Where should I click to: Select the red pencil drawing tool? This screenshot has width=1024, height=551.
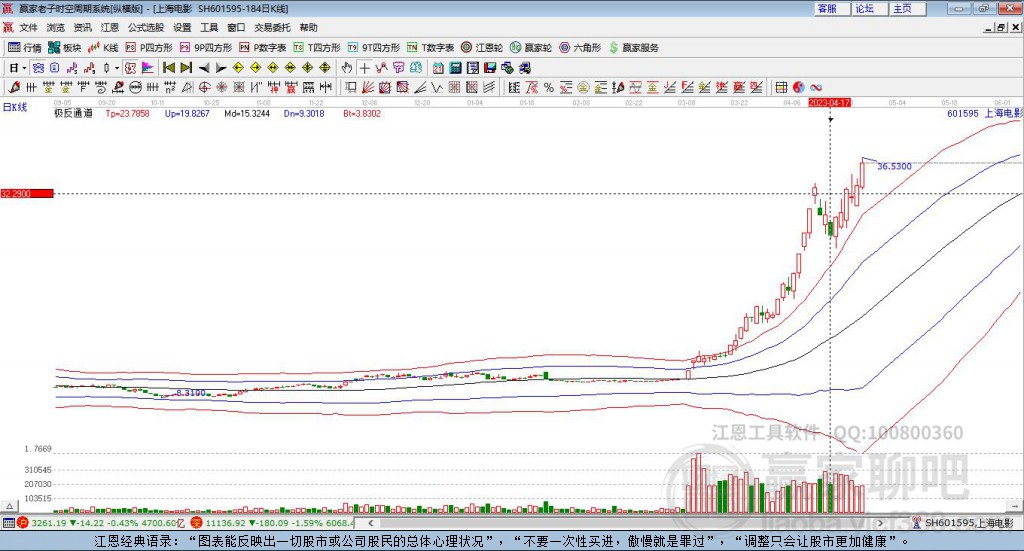(x=14, y=87)
